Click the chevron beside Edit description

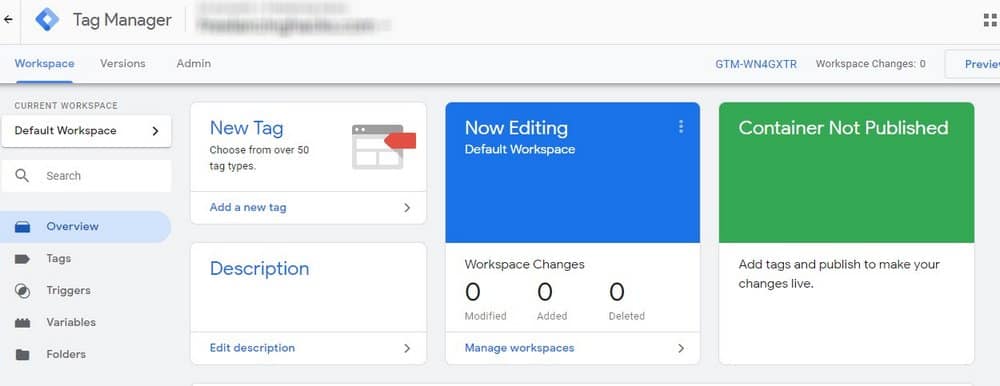(x=407, y=348)
